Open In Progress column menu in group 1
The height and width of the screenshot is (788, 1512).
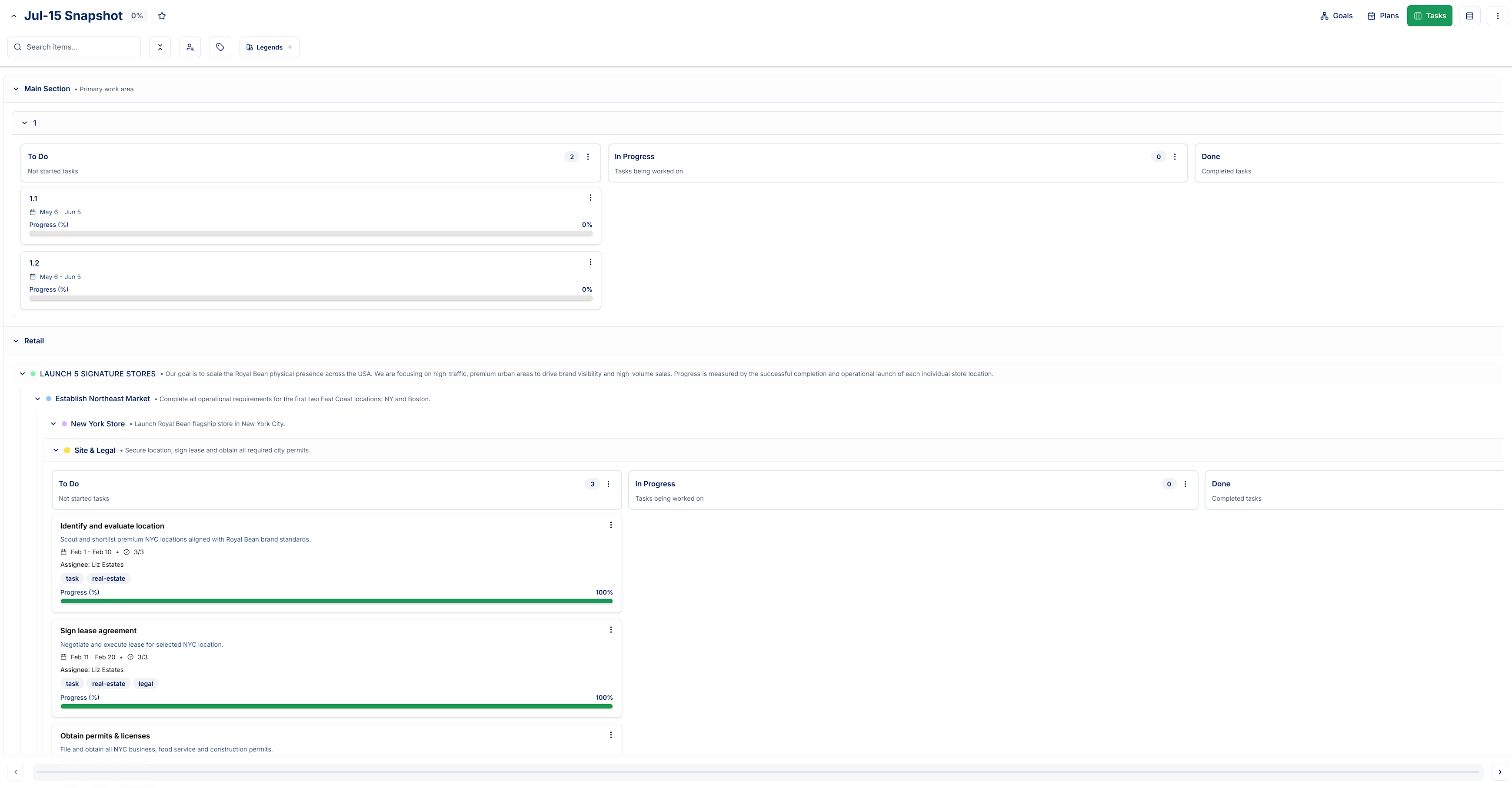pyautogui.click(x=1175, y=156)
